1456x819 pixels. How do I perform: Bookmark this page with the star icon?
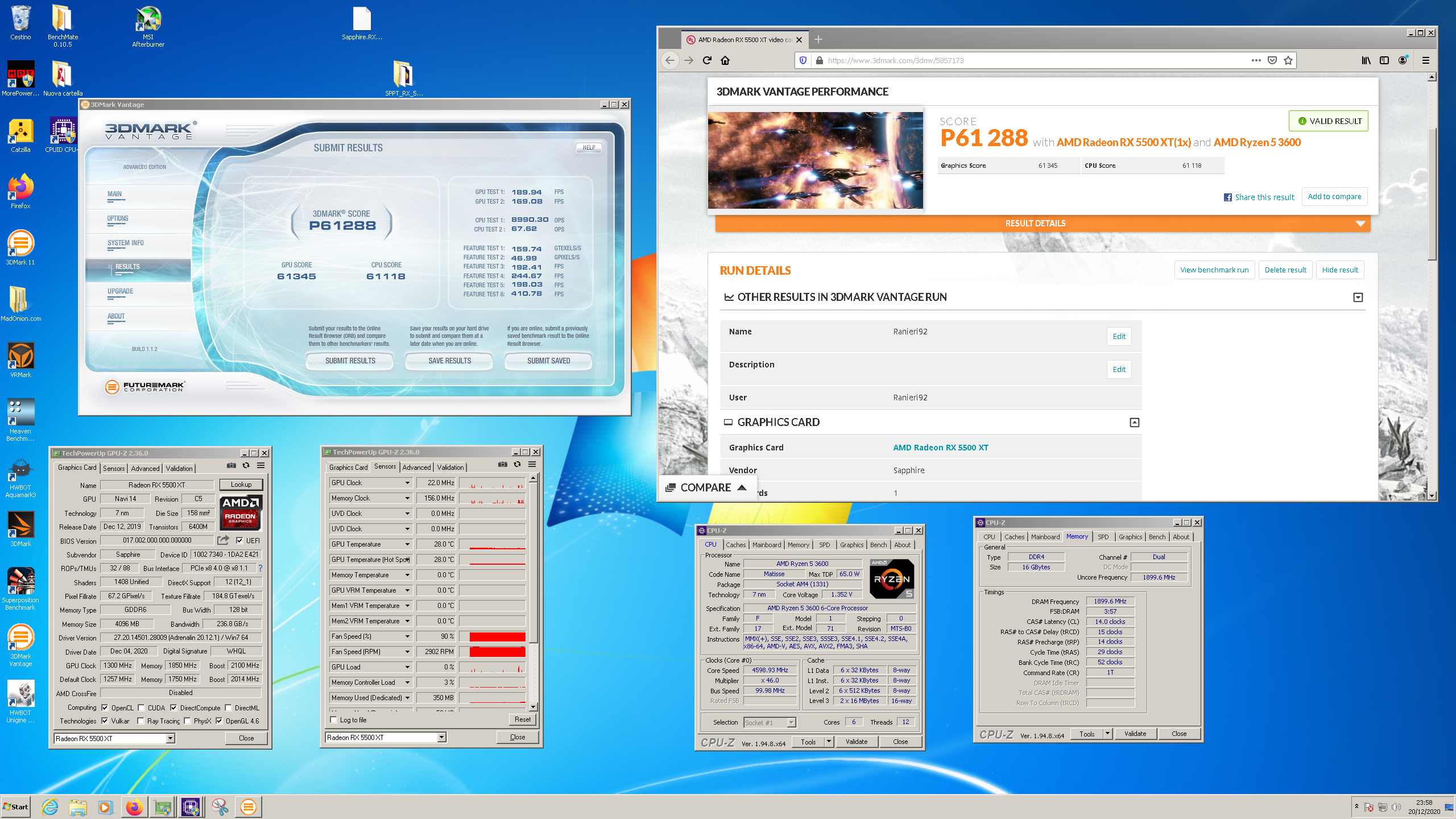pyautogui.click(x=1288, y=60)
